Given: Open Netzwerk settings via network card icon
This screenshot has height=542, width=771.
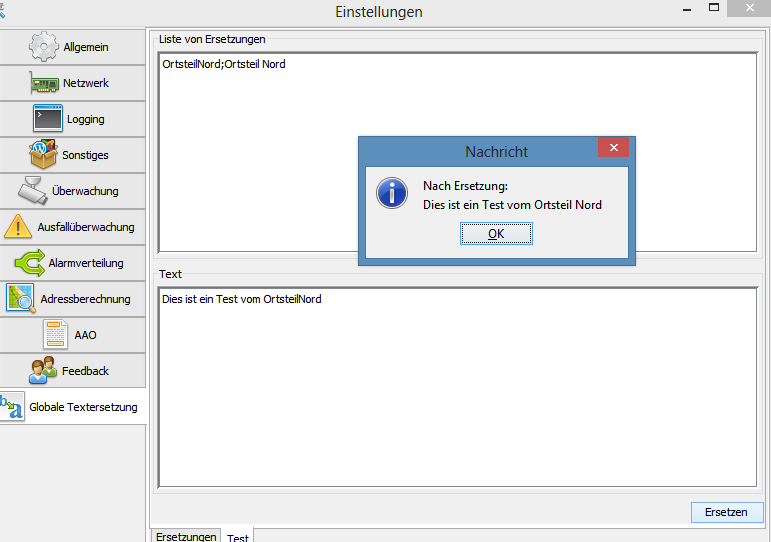Looking at the screenshot, I should pyautogui.click(x=45, y=83).
